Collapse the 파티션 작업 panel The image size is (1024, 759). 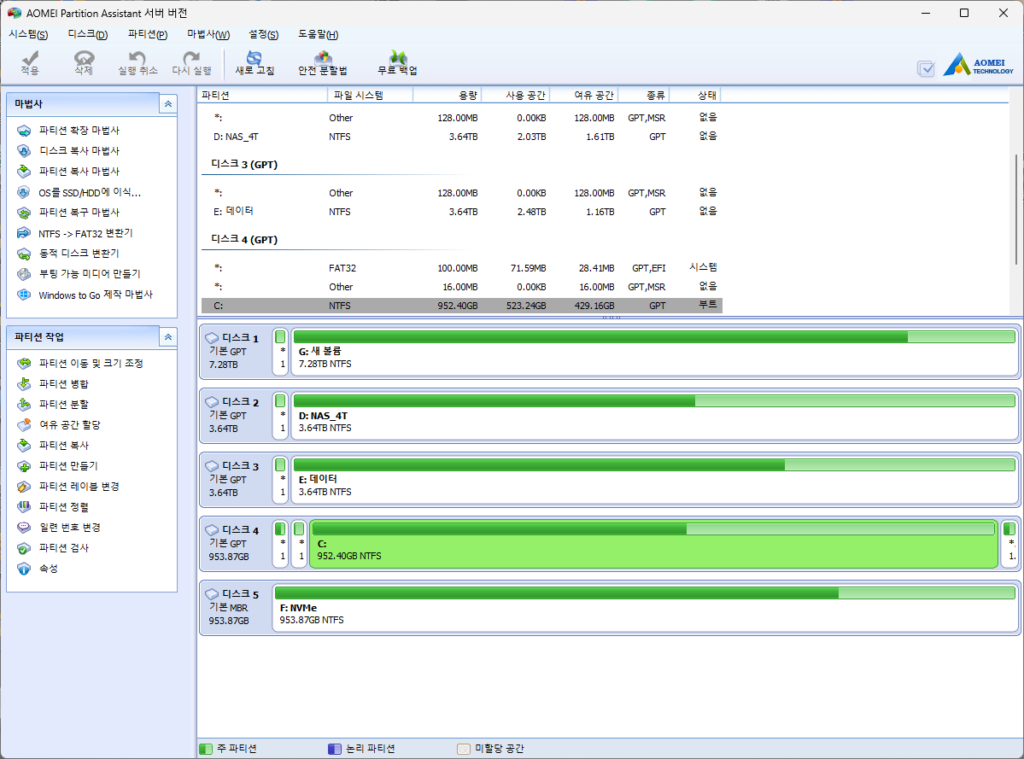(x=169, y=337)
